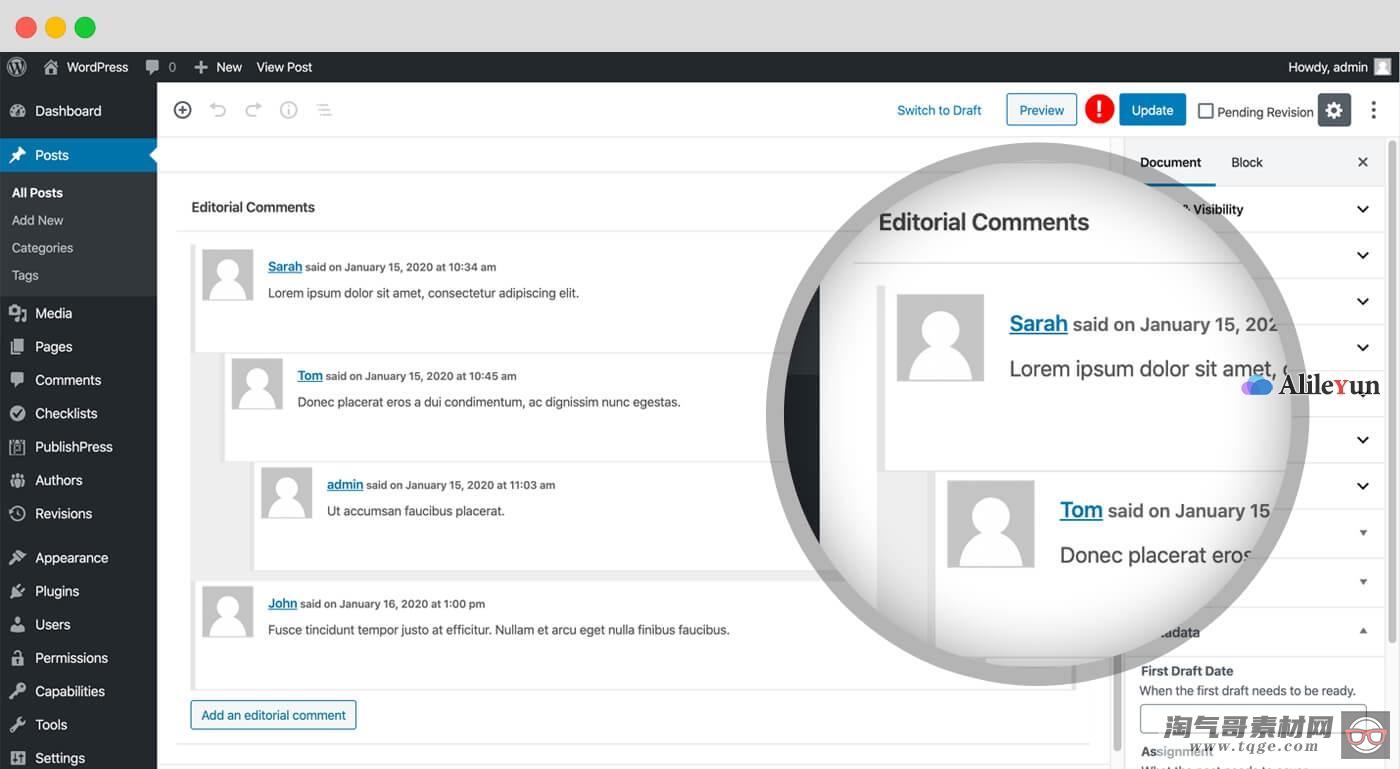
Task: Click the Checklists checkmark icon
Action: 17,413
